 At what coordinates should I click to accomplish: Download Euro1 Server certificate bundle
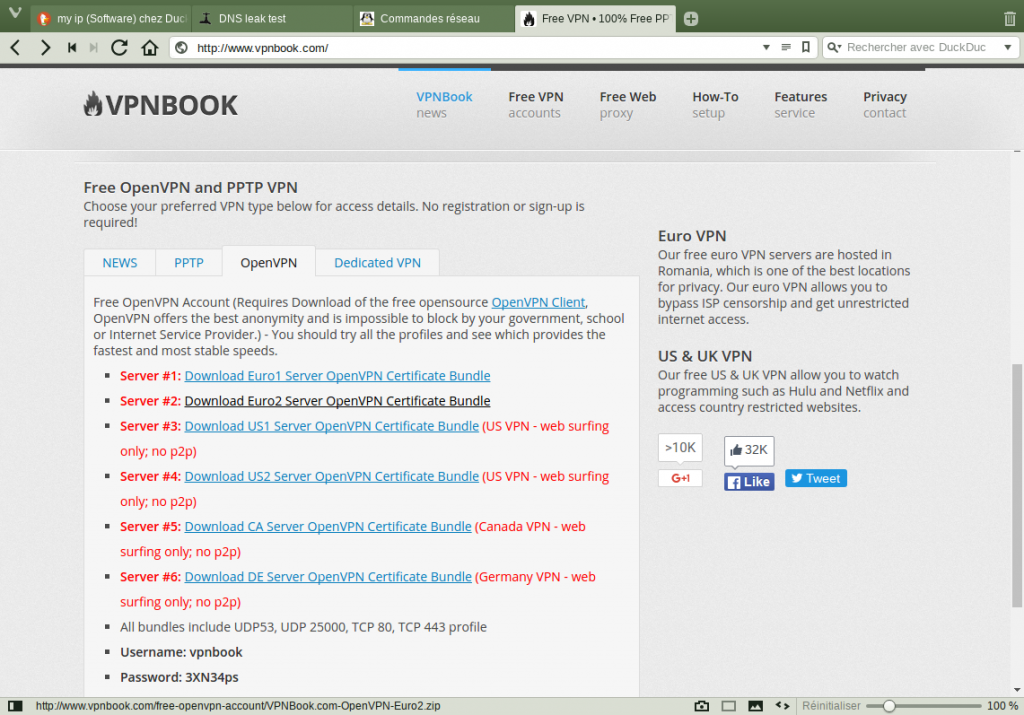click(x=337, y=376)
